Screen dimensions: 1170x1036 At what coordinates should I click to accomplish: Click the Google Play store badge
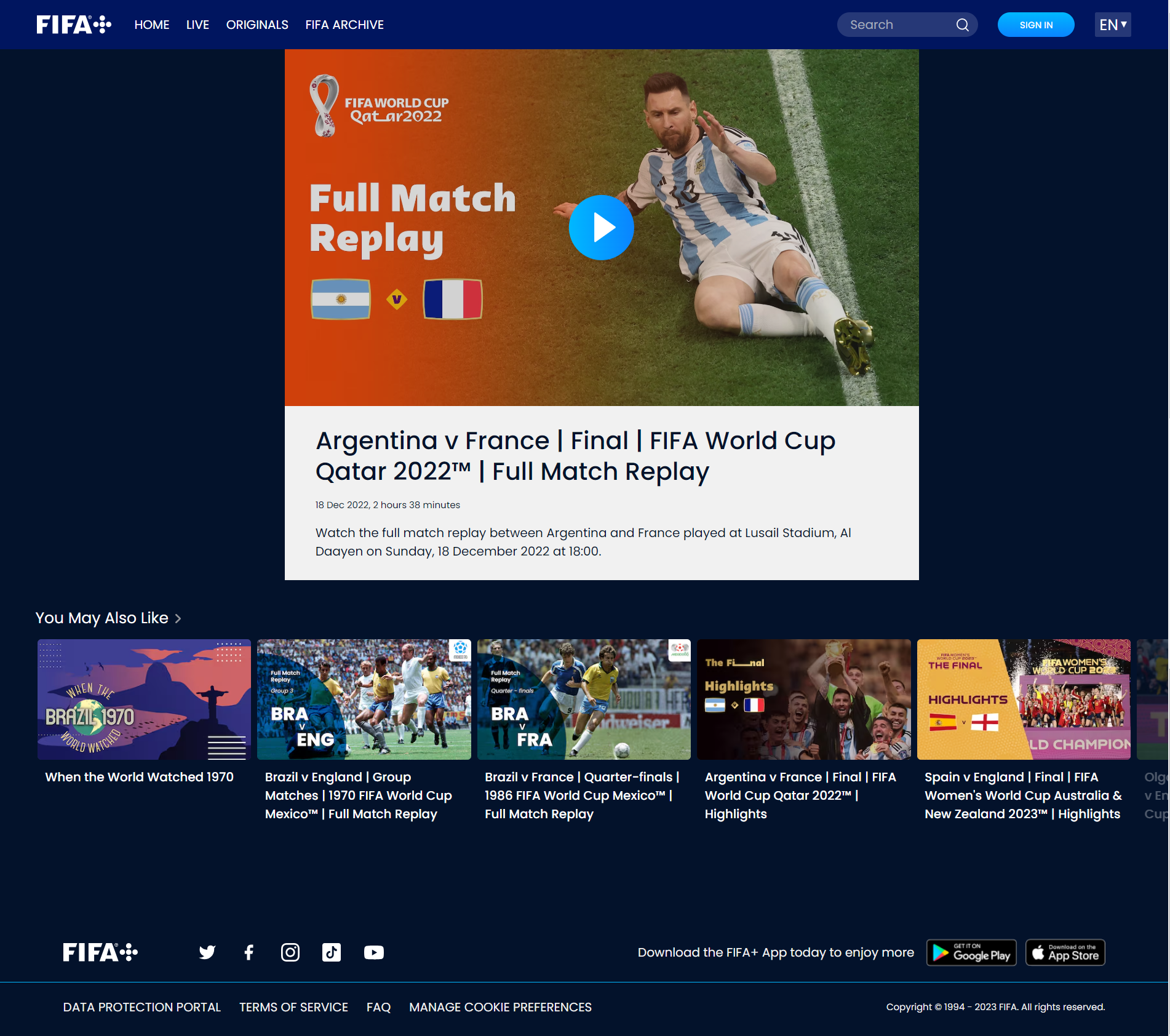[971, 952]
